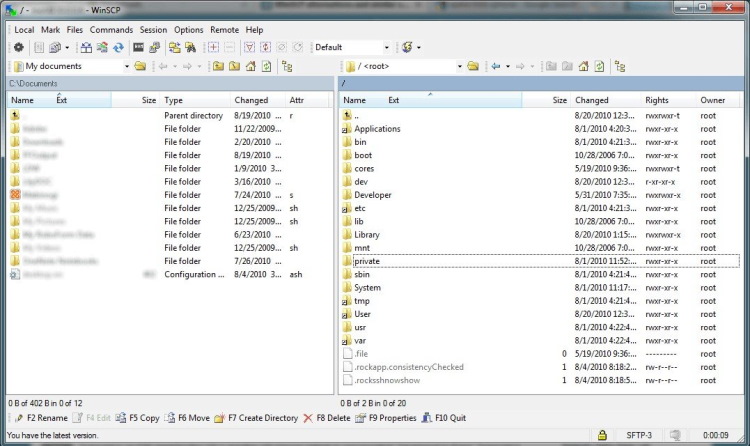Go to remote home directory icon

pyautogui.click(x=584, y=66)
